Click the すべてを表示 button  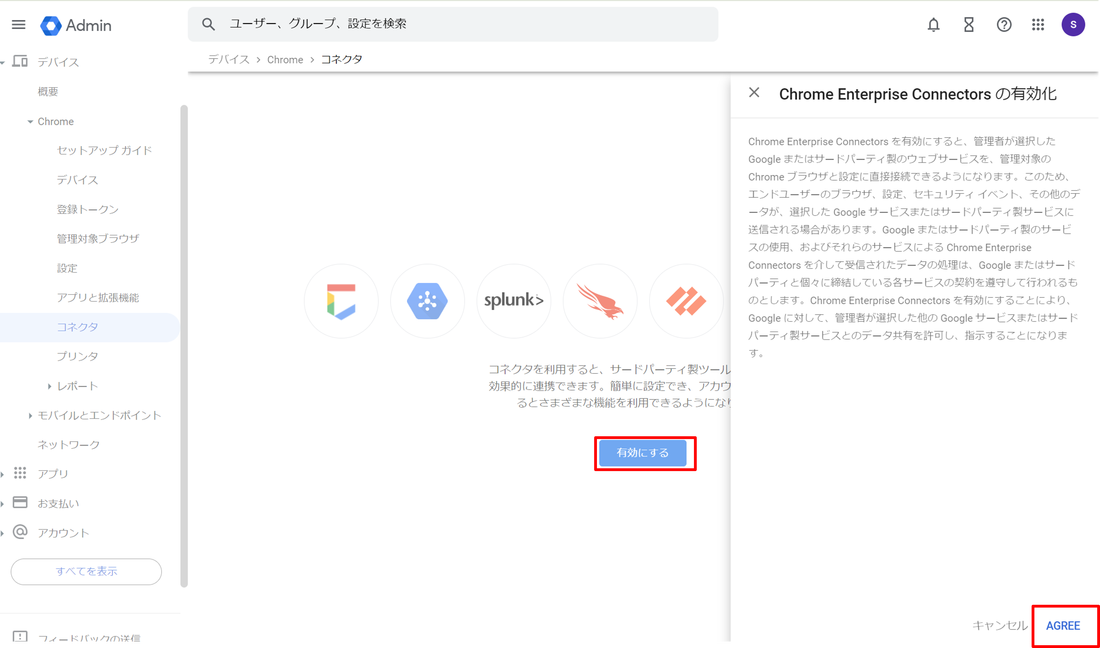coord(86,572)
